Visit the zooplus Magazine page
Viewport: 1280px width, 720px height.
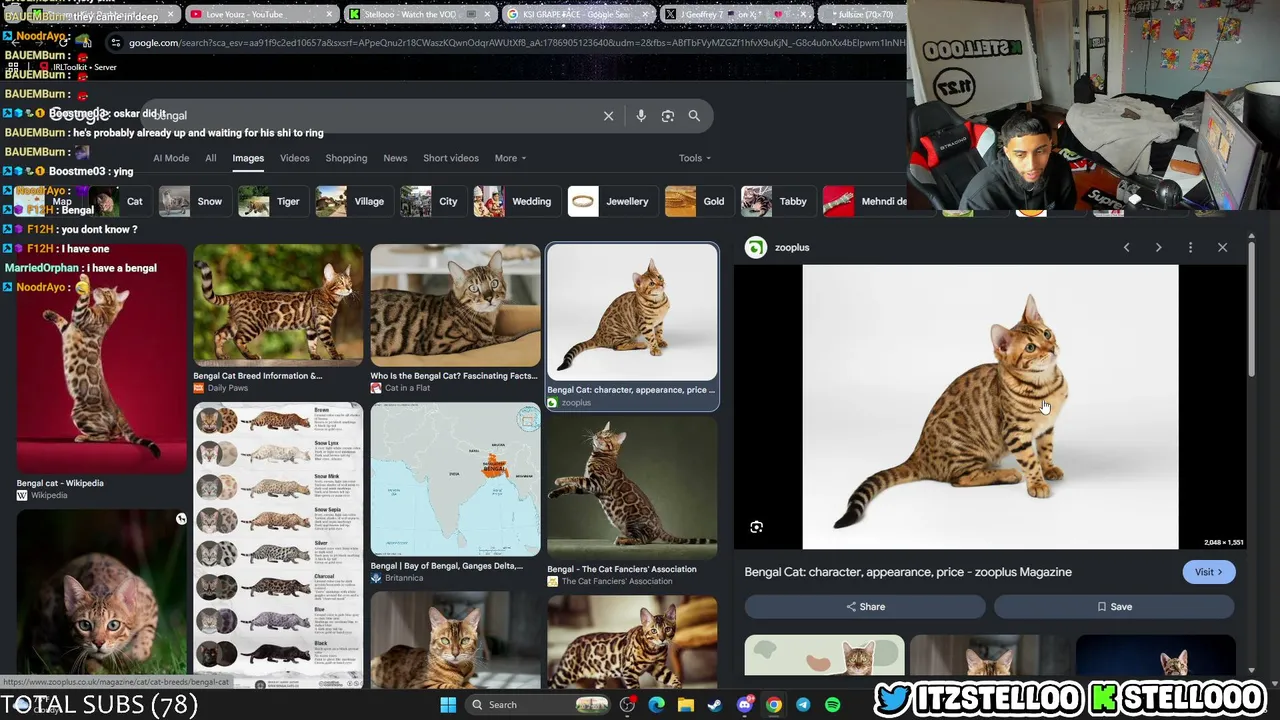click(1209, 572)
